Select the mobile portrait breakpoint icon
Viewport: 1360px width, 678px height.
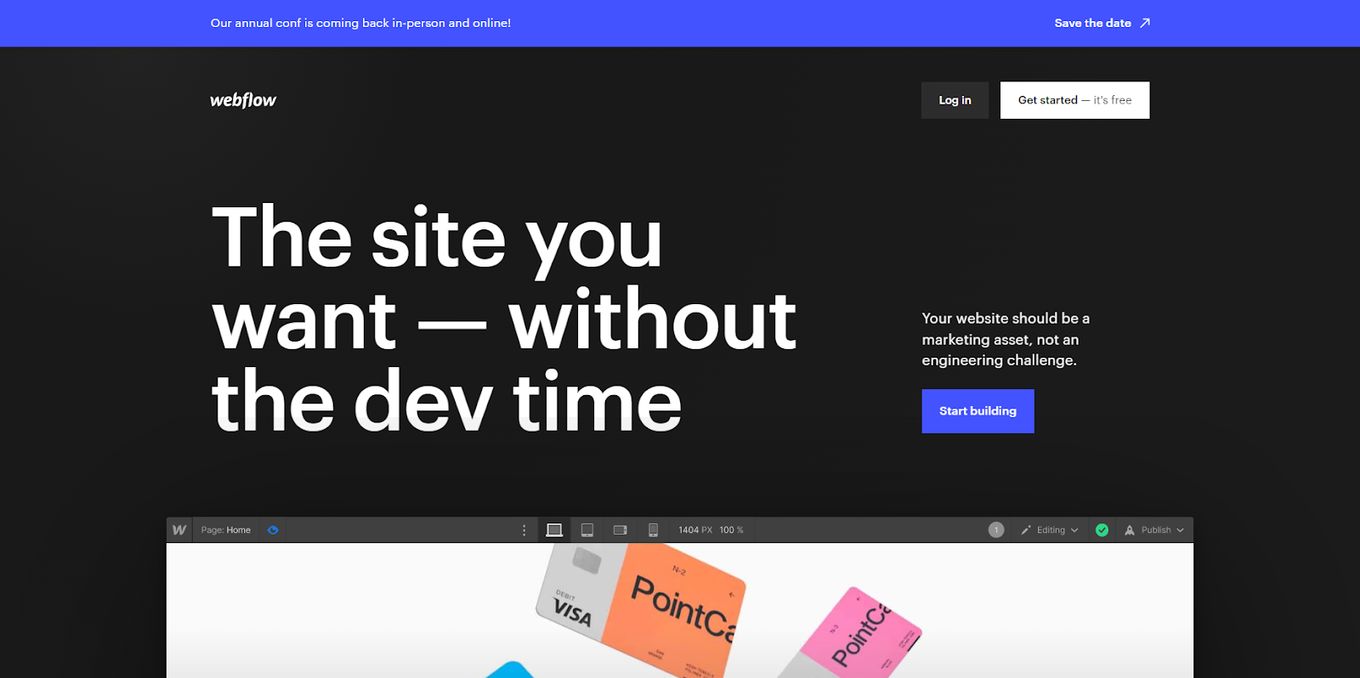pos(653,530)
